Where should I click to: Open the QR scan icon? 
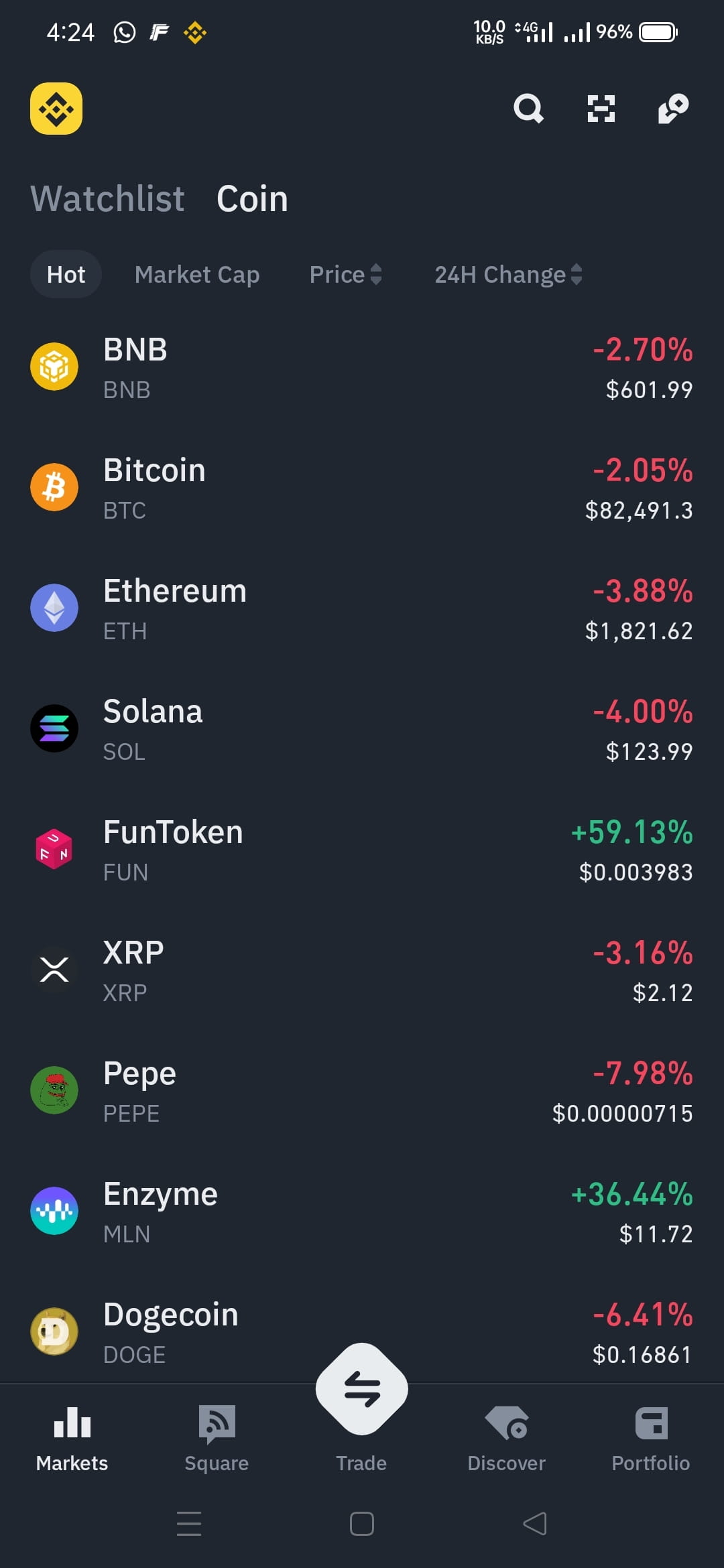[601, 109]
